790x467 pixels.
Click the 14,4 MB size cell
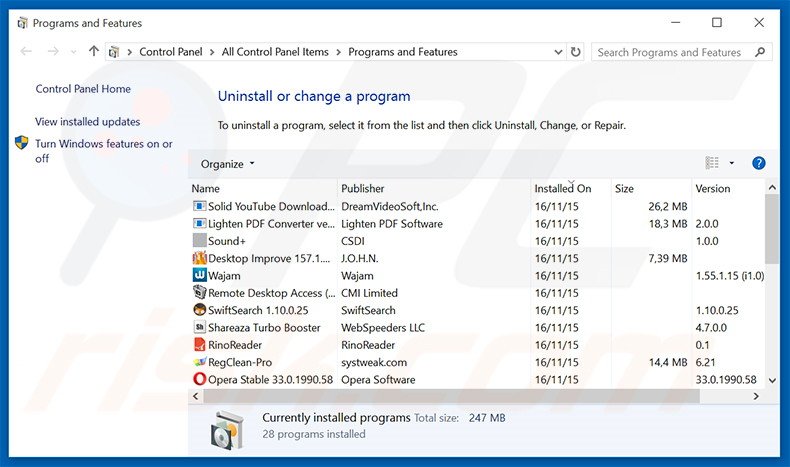[668, 362]
